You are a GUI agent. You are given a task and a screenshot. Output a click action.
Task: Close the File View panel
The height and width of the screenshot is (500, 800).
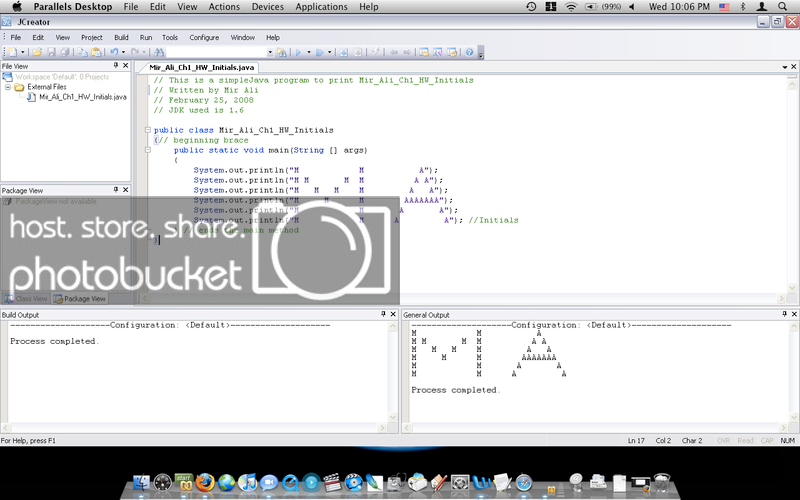(x=126, y=66)
